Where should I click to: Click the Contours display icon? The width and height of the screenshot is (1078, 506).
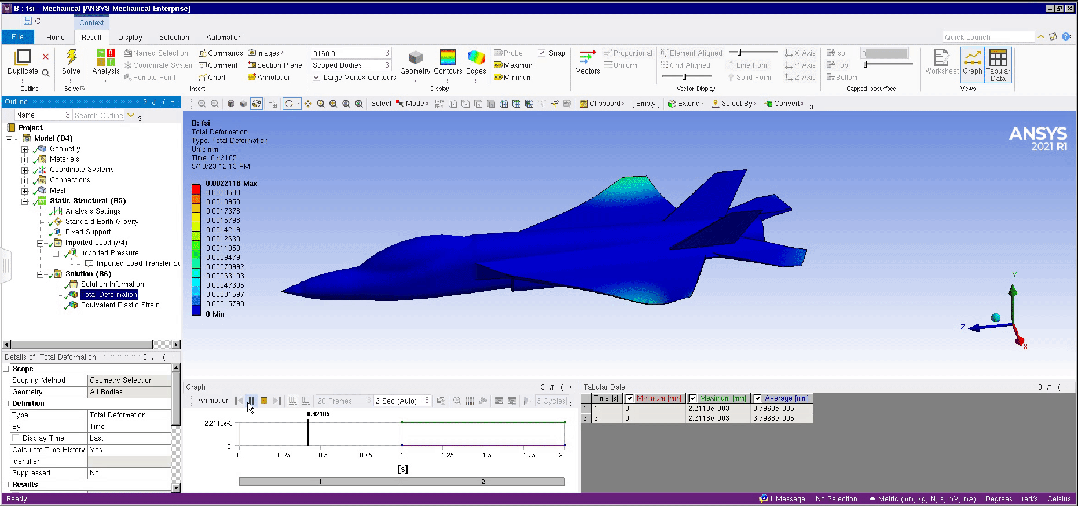(448, 57)
